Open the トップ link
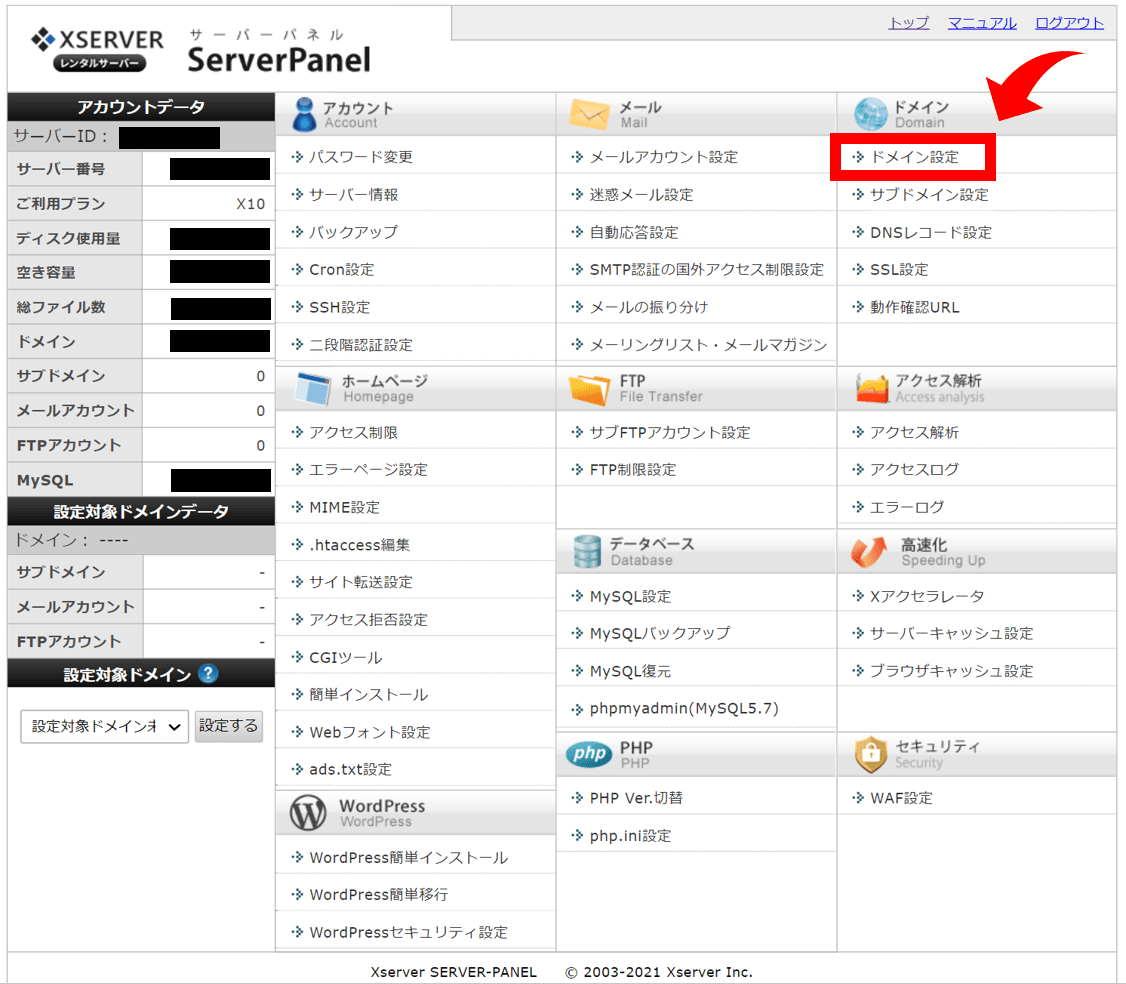The width and height of the screenshot is (1126, 984). click(x=909, y=23)
